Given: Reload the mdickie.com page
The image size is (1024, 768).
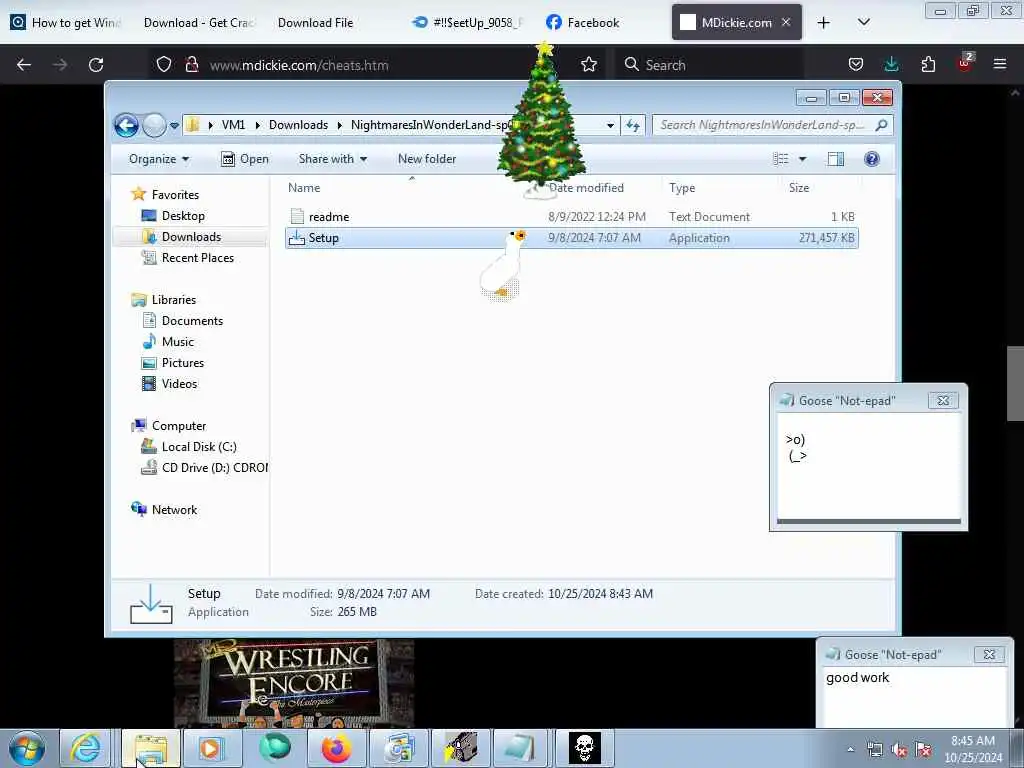Looking at the screenshot, I should click(x=96, y=65).
